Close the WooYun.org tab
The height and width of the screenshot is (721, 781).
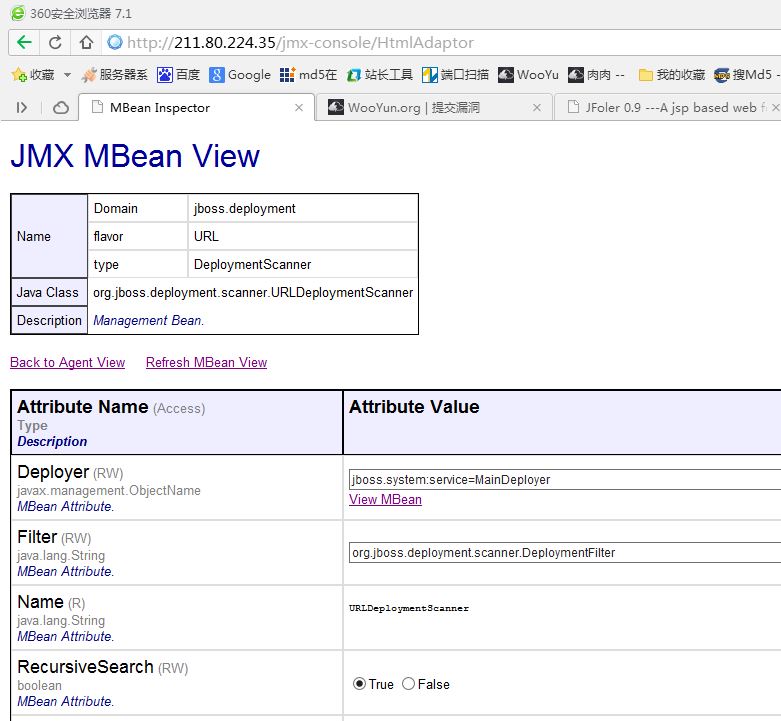coord(536,108)
